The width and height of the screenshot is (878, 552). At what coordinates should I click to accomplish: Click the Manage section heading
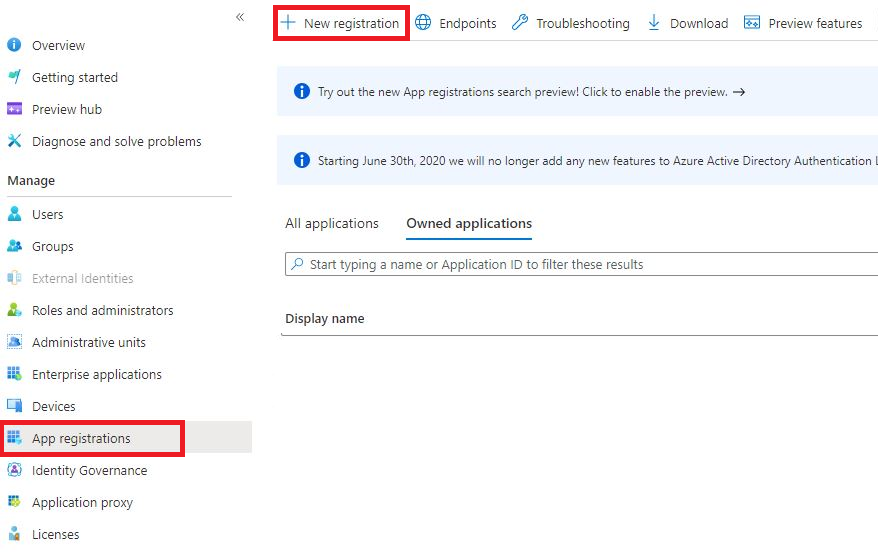(31, 180)
